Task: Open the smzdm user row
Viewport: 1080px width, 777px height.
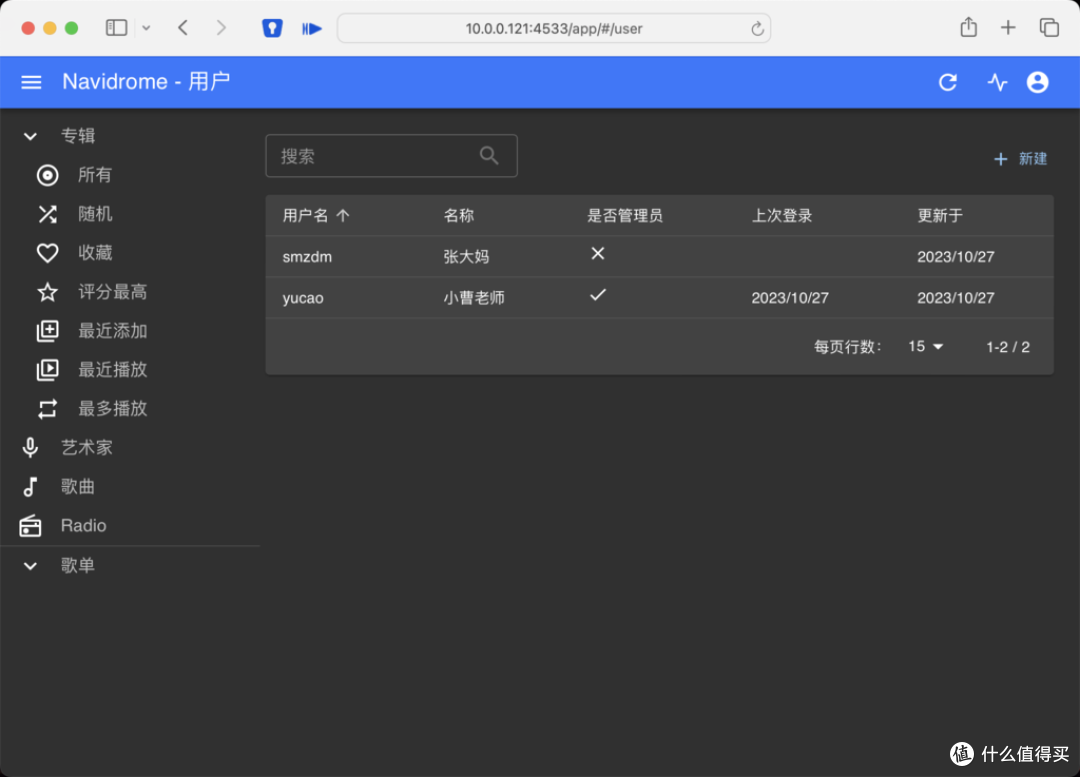Action: pyautogui.click(x=659, y=257)
